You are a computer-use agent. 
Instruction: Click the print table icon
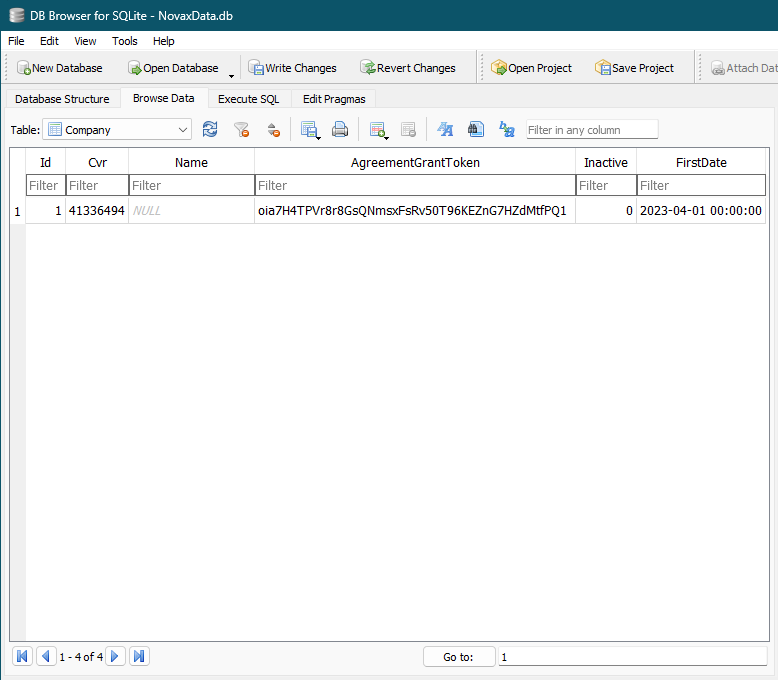tap(340, 130)
